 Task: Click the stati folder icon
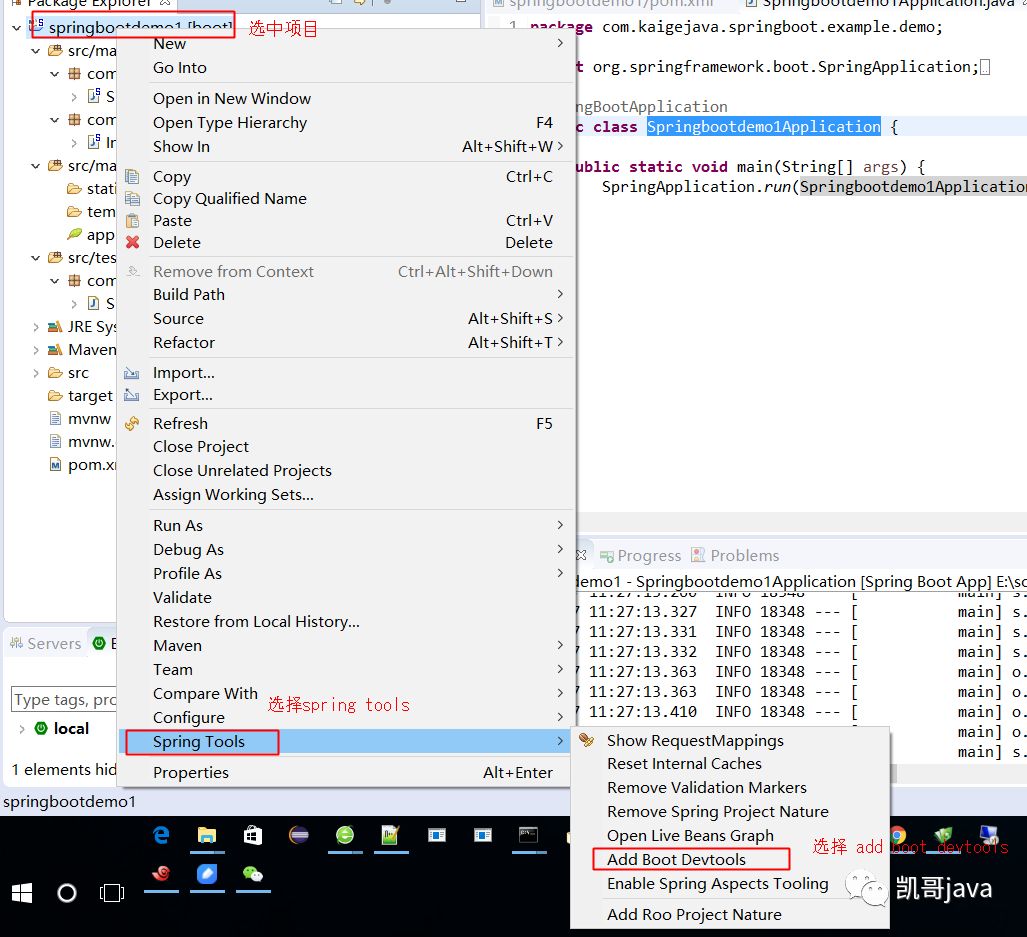pyautogui.click(x=74, y=189)
